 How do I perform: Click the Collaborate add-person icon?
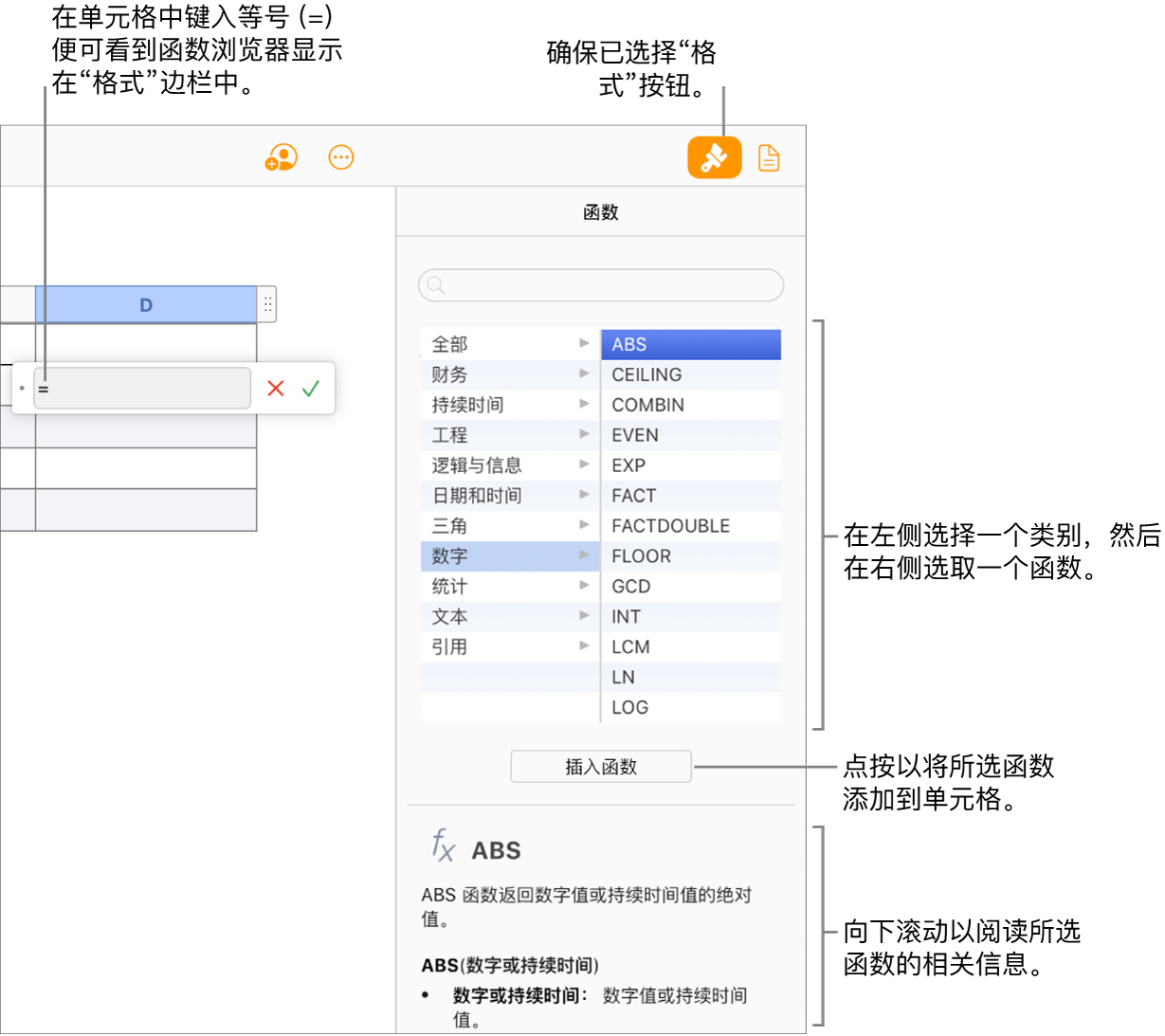tap(281, 156)
